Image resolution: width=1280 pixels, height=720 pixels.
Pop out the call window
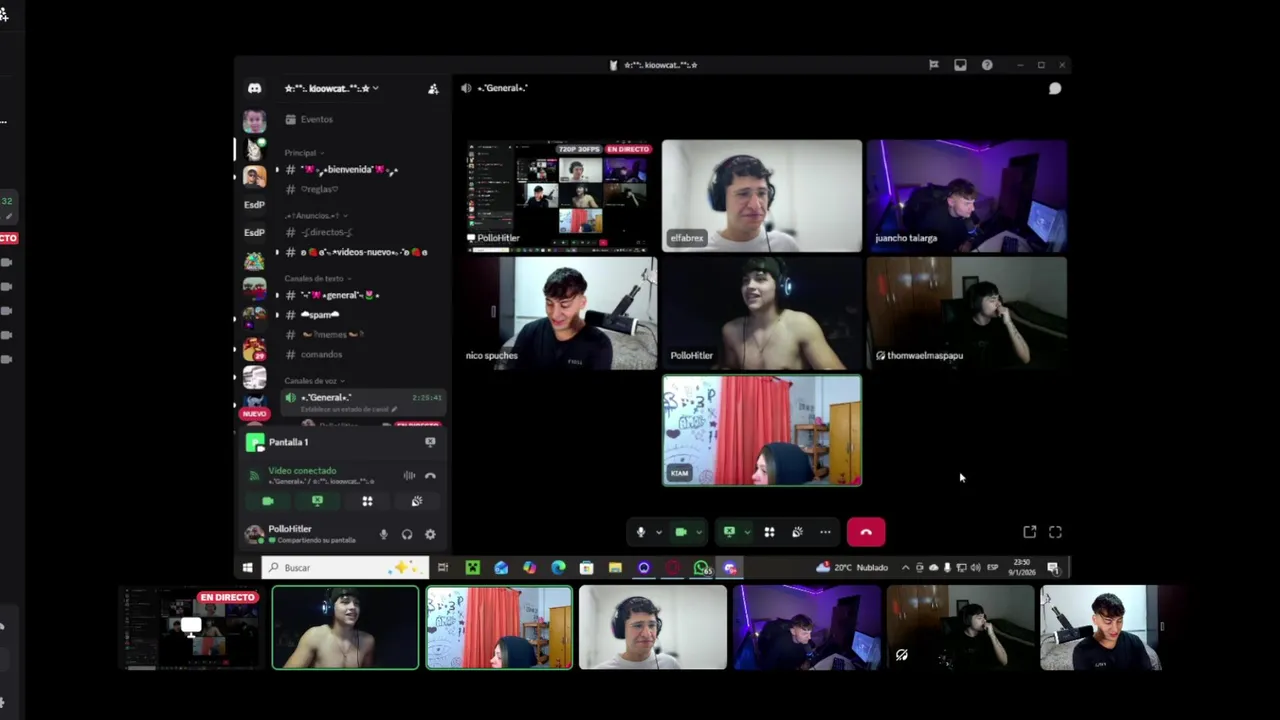[1030, 532]
